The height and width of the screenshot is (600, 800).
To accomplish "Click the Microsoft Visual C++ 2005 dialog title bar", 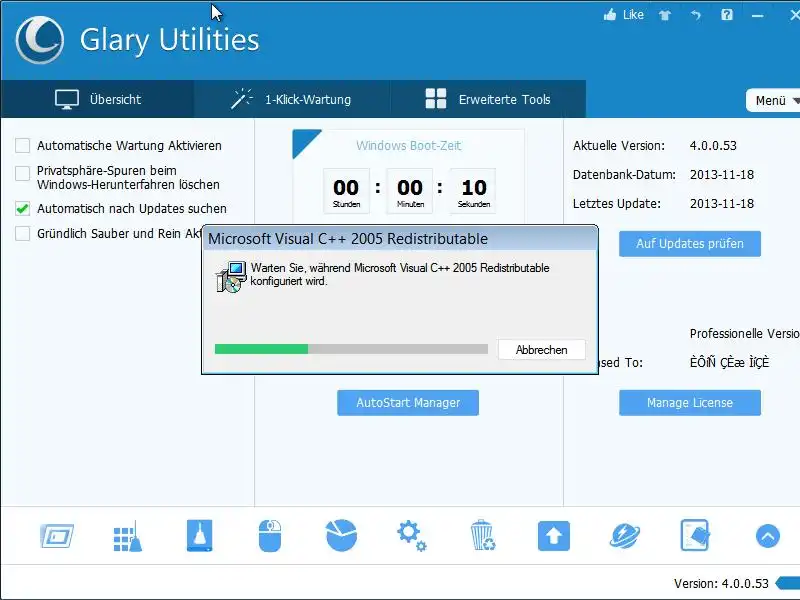I will coord(399,239).
